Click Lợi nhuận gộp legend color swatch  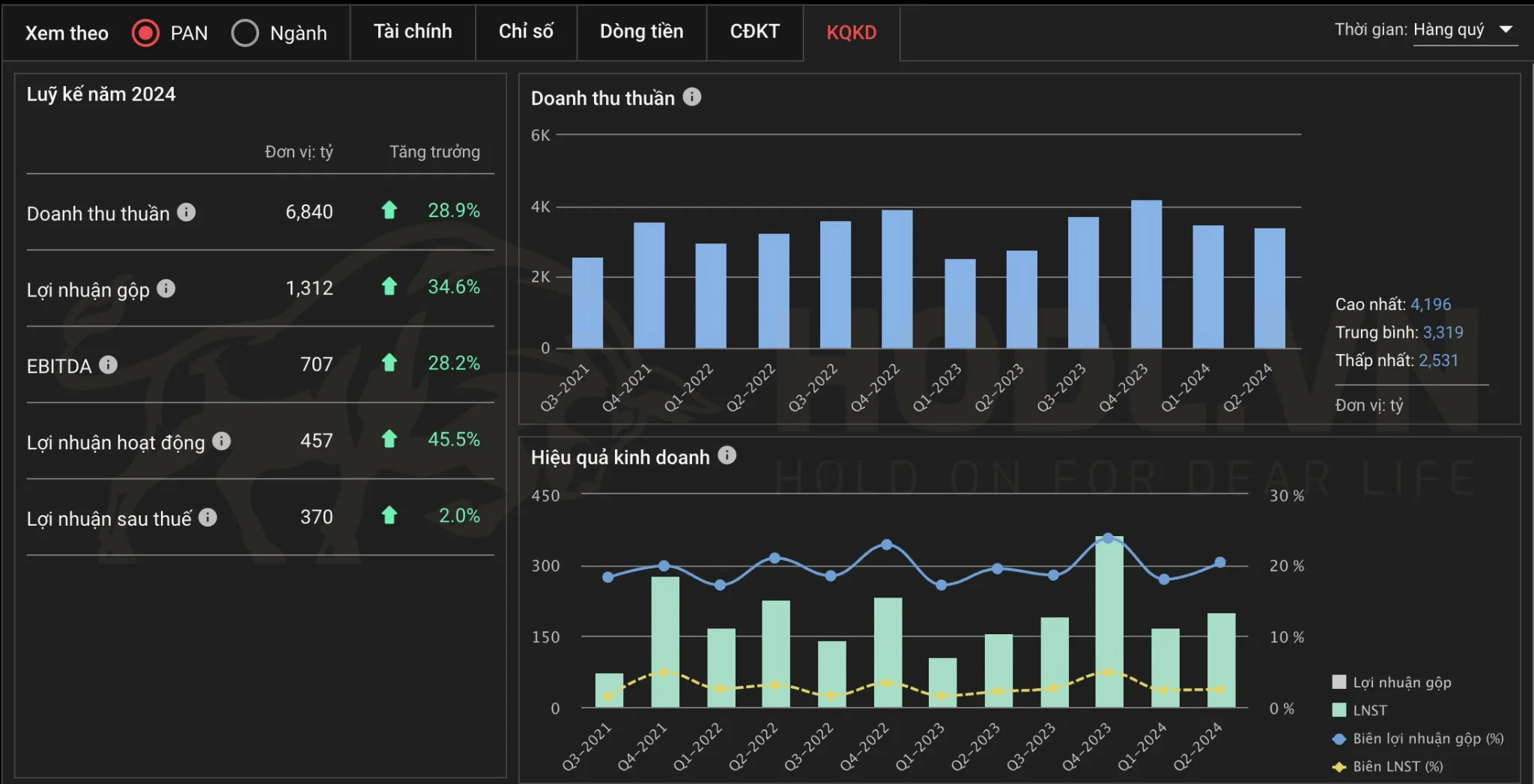1339,681
